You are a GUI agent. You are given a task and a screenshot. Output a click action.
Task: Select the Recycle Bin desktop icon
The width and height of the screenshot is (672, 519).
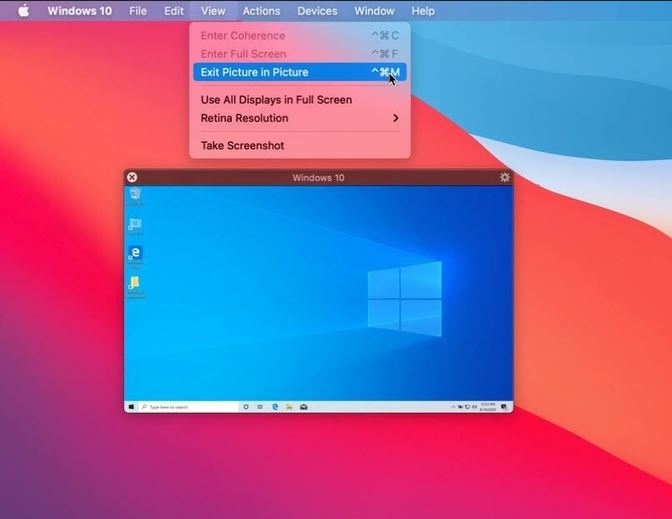[135, 196]
